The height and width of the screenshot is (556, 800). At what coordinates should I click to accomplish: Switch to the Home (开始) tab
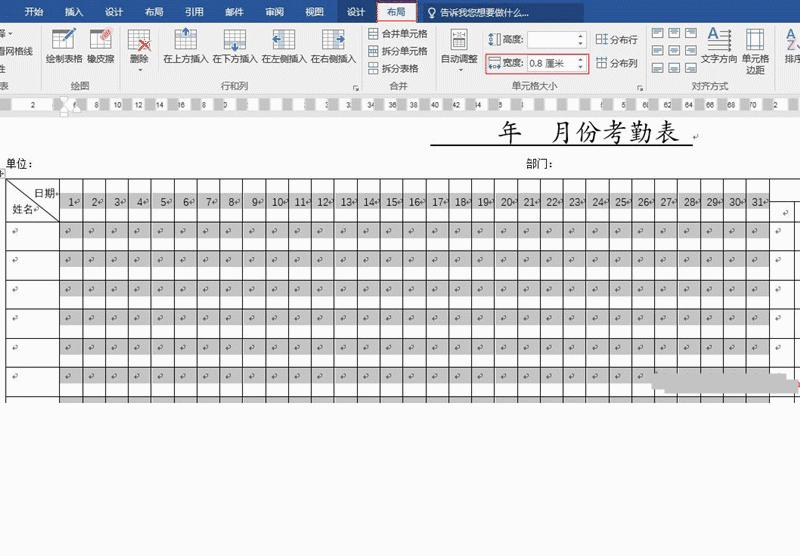[34, 12]
